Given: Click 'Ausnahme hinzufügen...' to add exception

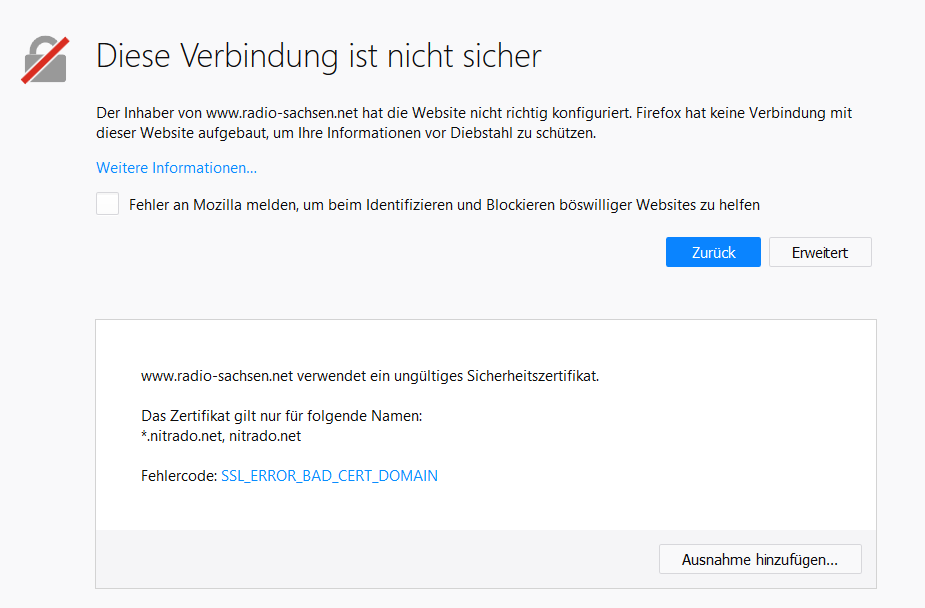Looking at the screenshot, I should [x=760, y=559].
